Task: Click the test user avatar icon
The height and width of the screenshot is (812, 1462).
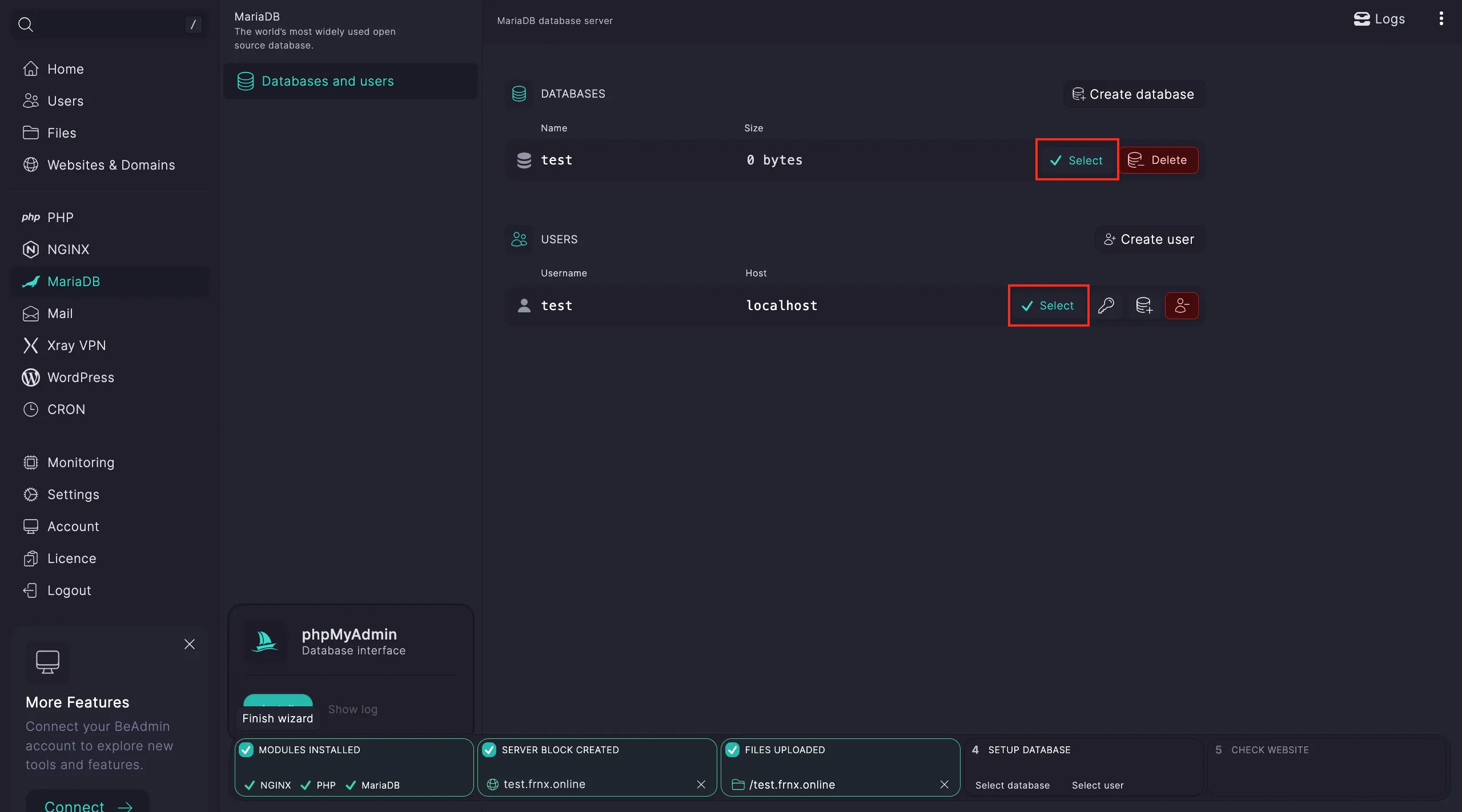Action: pos(524,305)
